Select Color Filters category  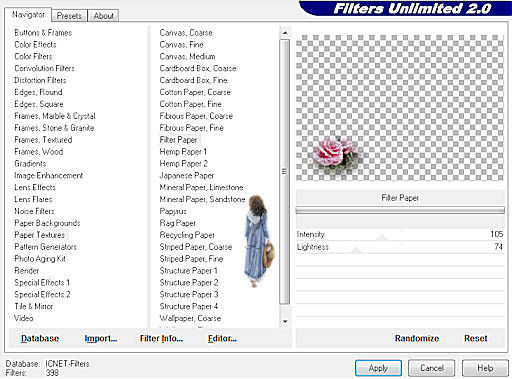coord(33,56)
